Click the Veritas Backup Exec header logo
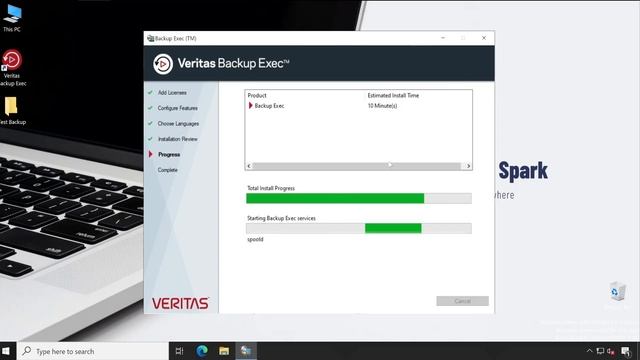640x360 pixels. point(163,64)
